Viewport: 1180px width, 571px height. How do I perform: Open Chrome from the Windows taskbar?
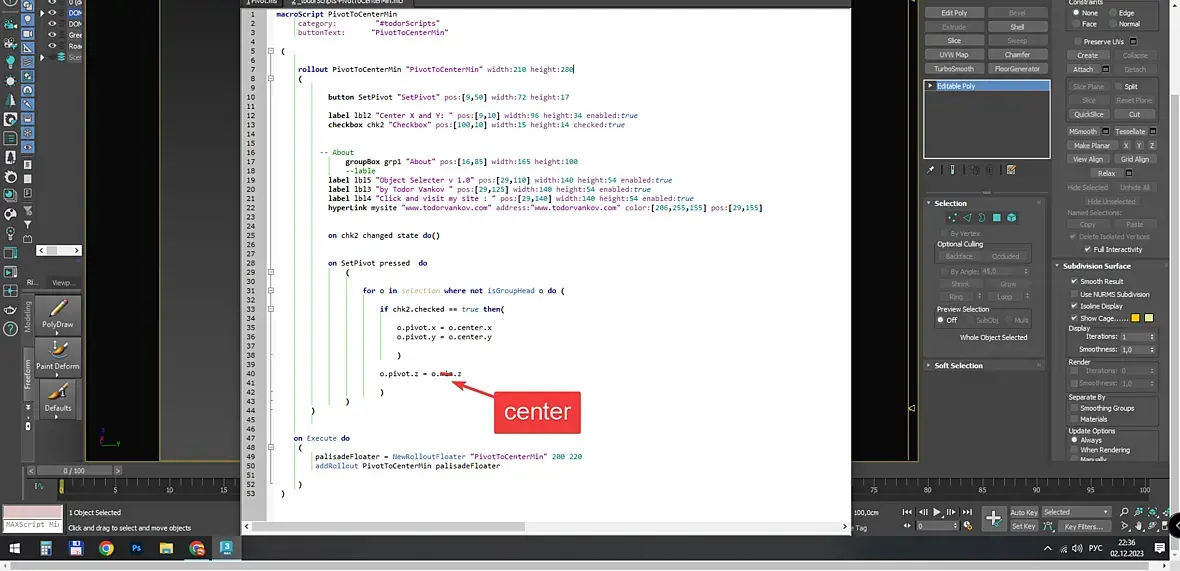[x=106, y=548]
